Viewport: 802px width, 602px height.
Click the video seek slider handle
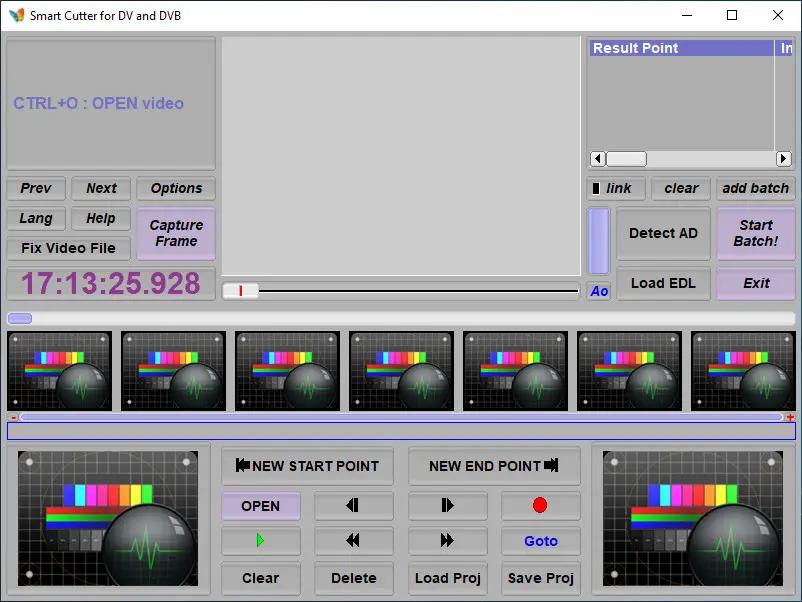point(240,291)
